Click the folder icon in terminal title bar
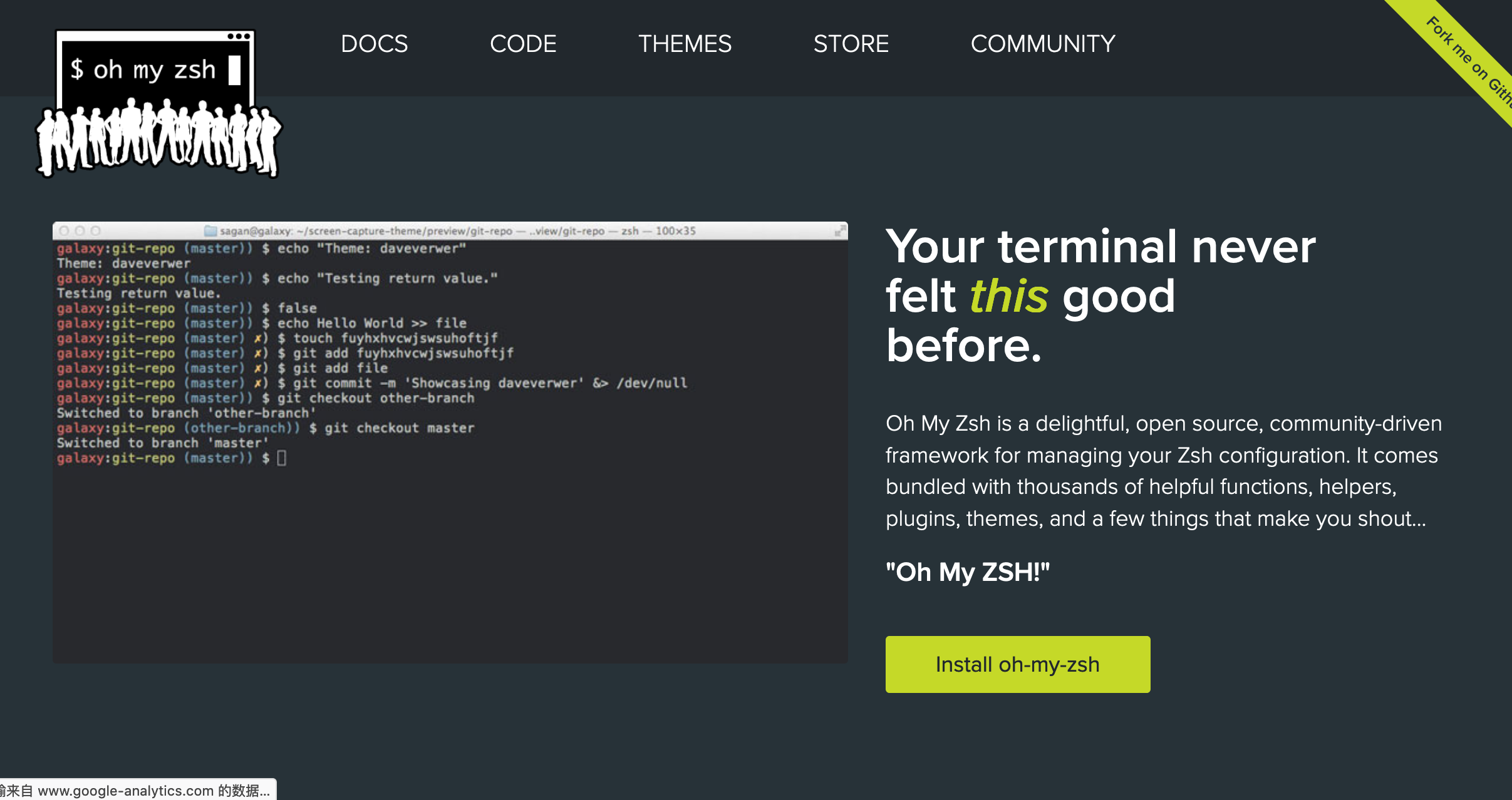The width and height of the screenshot is (1512, 800). (x=210, y=231)
